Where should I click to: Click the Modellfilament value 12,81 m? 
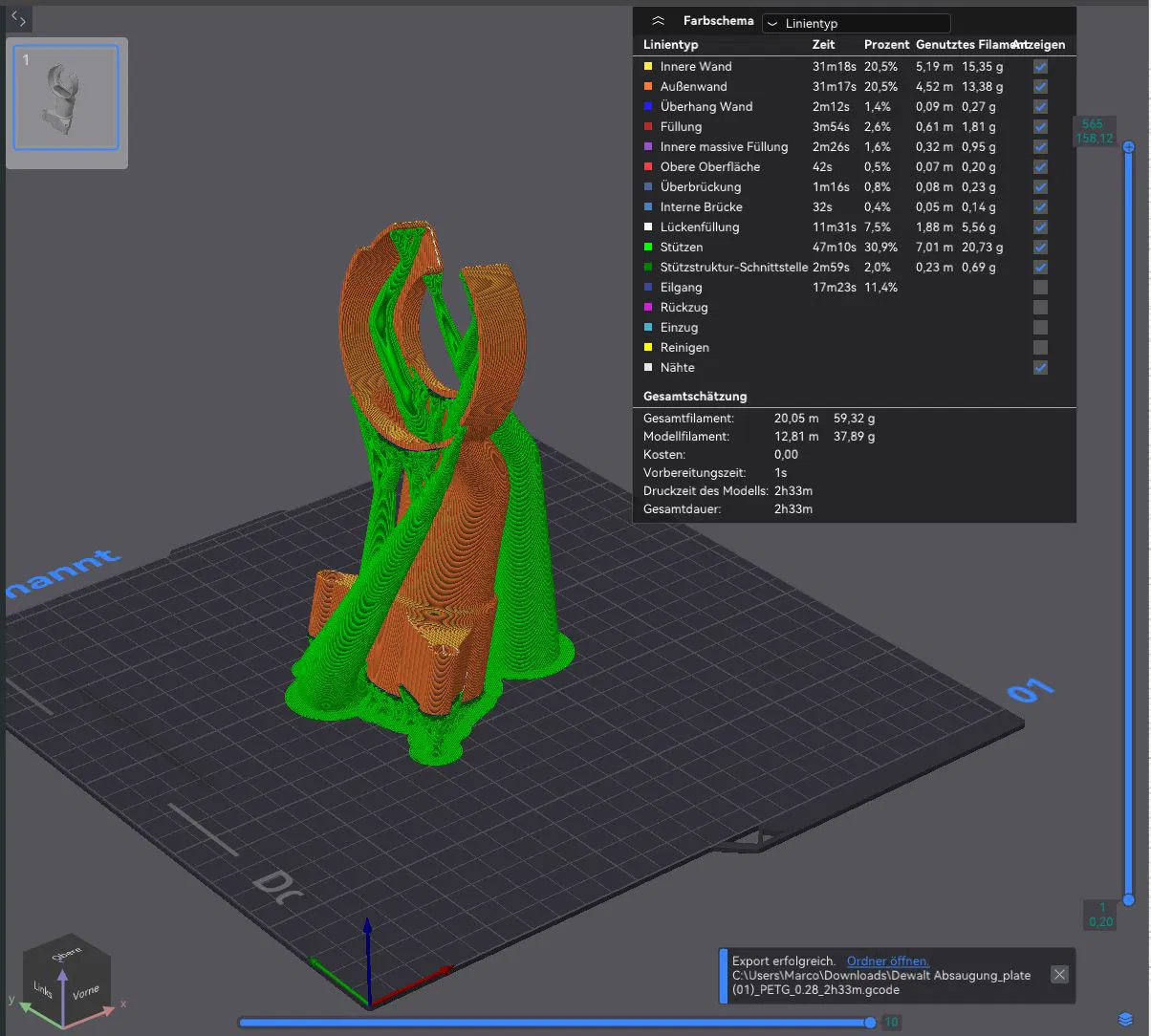click(796, 437)
